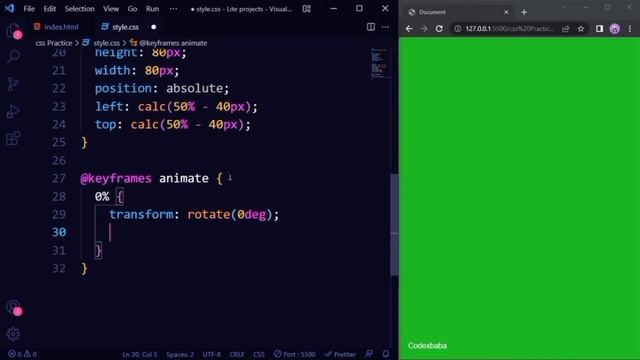Open the Manage gear icon
This screenshot has width=640, height=360.
coord(13,334)
